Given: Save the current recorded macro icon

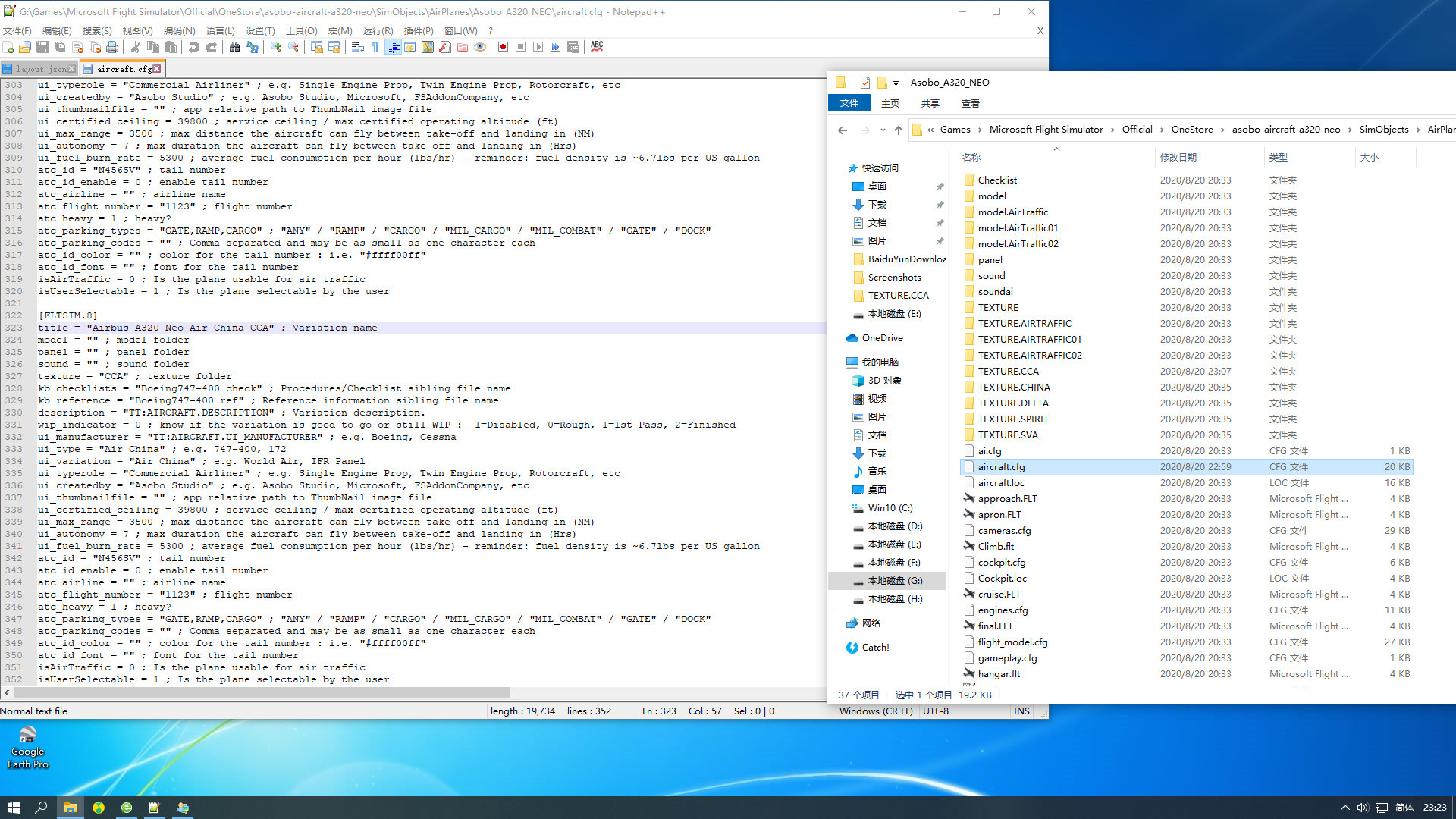Looking at the screenshot, I should pos(573,47).
